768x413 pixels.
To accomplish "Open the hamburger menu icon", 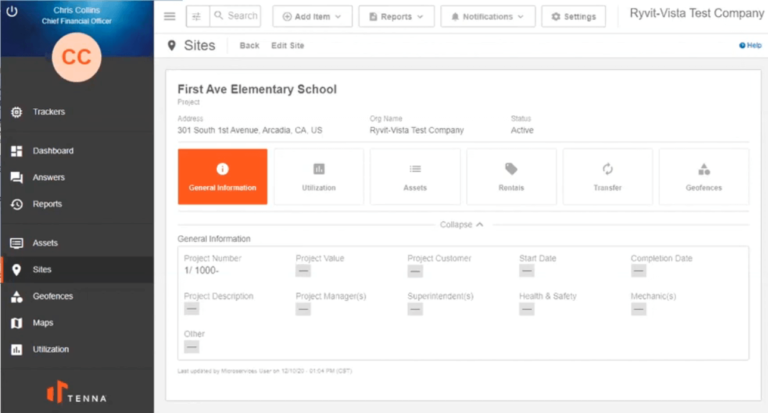I will tap(169, 17).
